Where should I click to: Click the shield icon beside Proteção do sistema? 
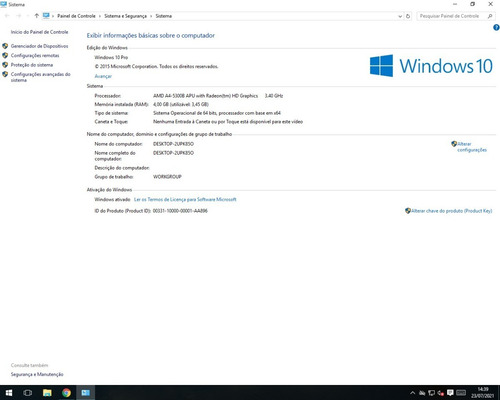pos(5,65)
